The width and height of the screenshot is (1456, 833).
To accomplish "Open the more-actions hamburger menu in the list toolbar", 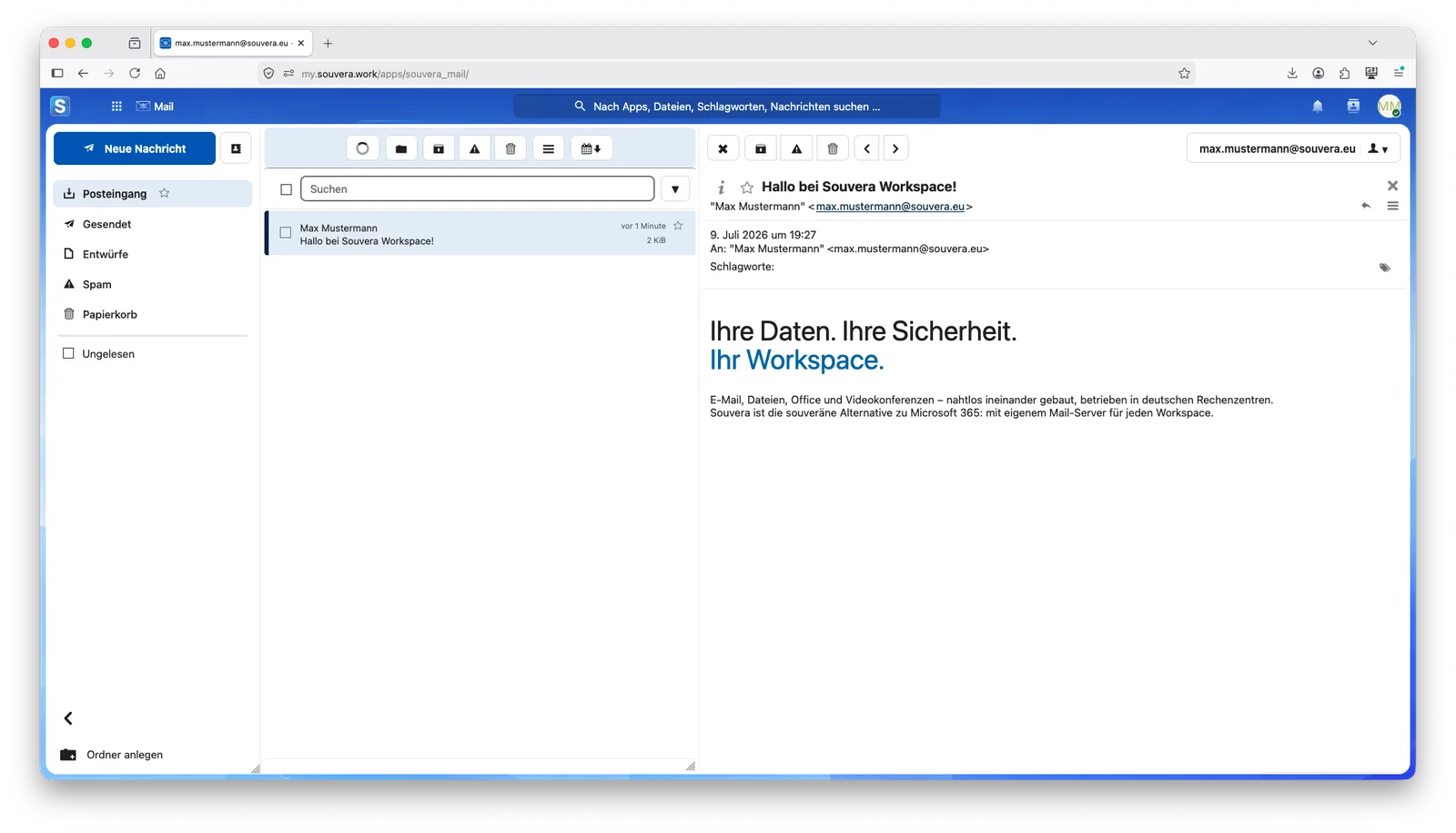I will pos(548,148).
